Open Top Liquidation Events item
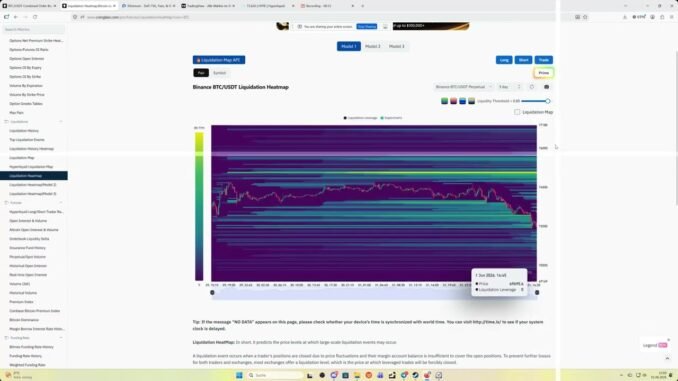Screen dimensions: 678x381 click(x=27, y=140)
